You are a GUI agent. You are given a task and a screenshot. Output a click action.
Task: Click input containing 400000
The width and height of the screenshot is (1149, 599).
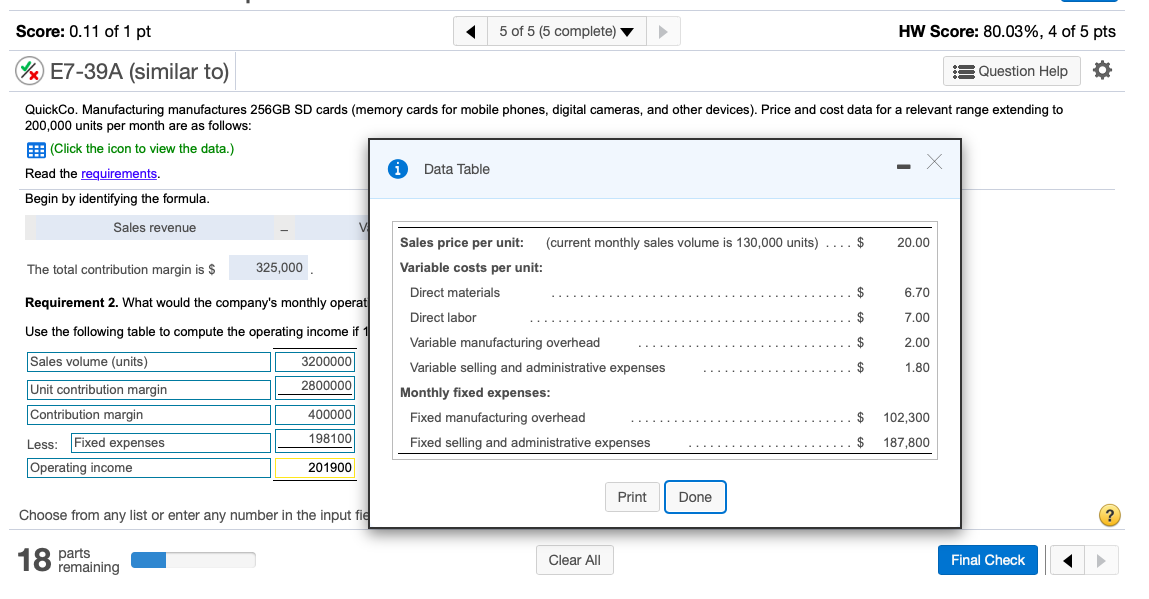click(315, 414)
